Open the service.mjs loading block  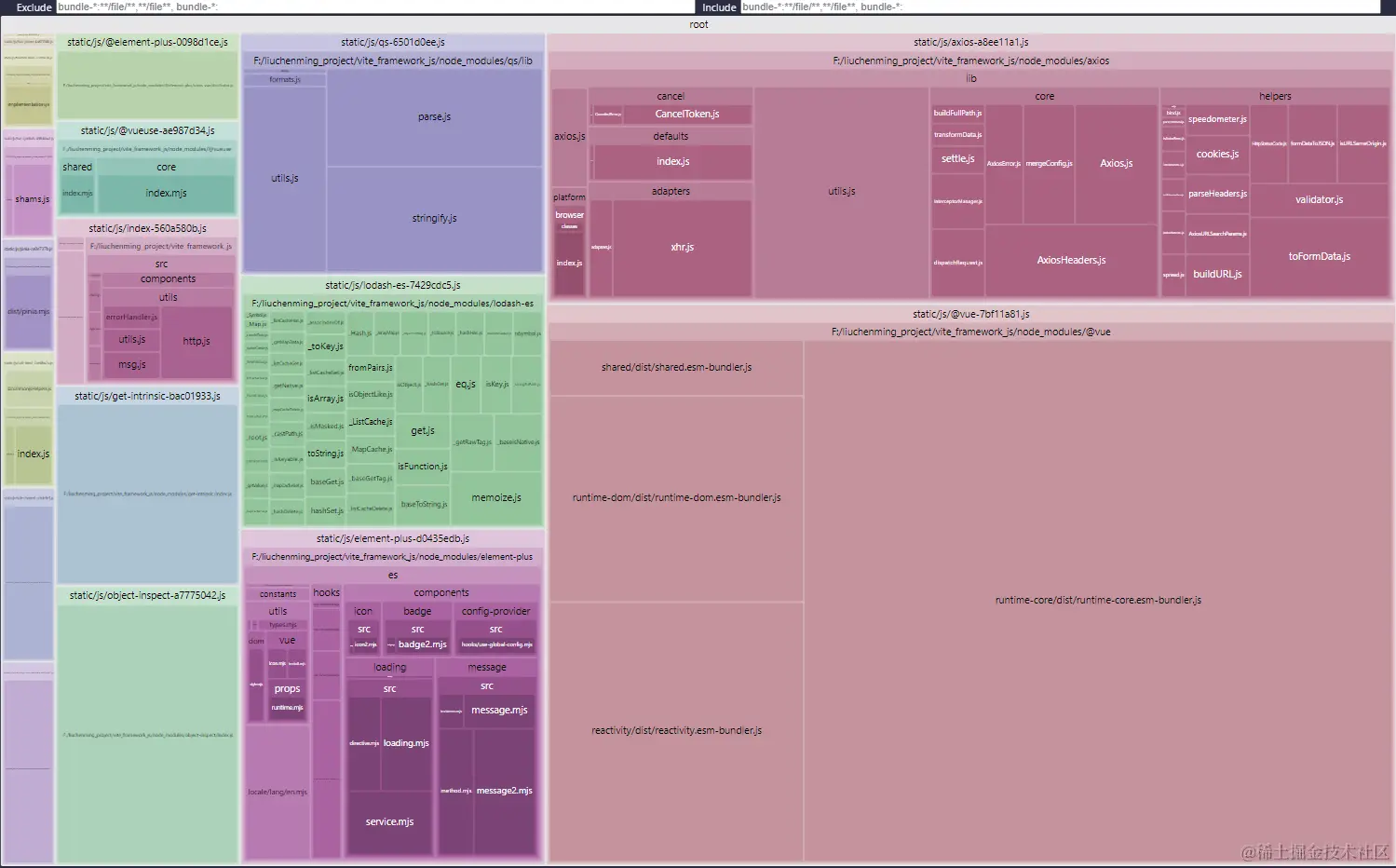(389, 822)
